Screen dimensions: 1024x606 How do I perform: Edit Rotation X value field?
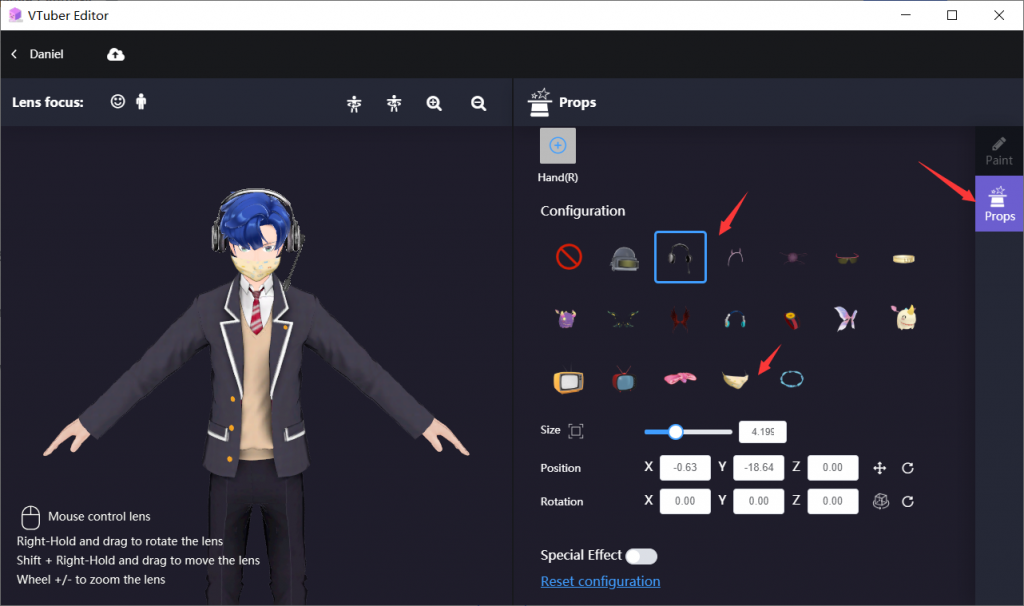(x=685, y=502)
